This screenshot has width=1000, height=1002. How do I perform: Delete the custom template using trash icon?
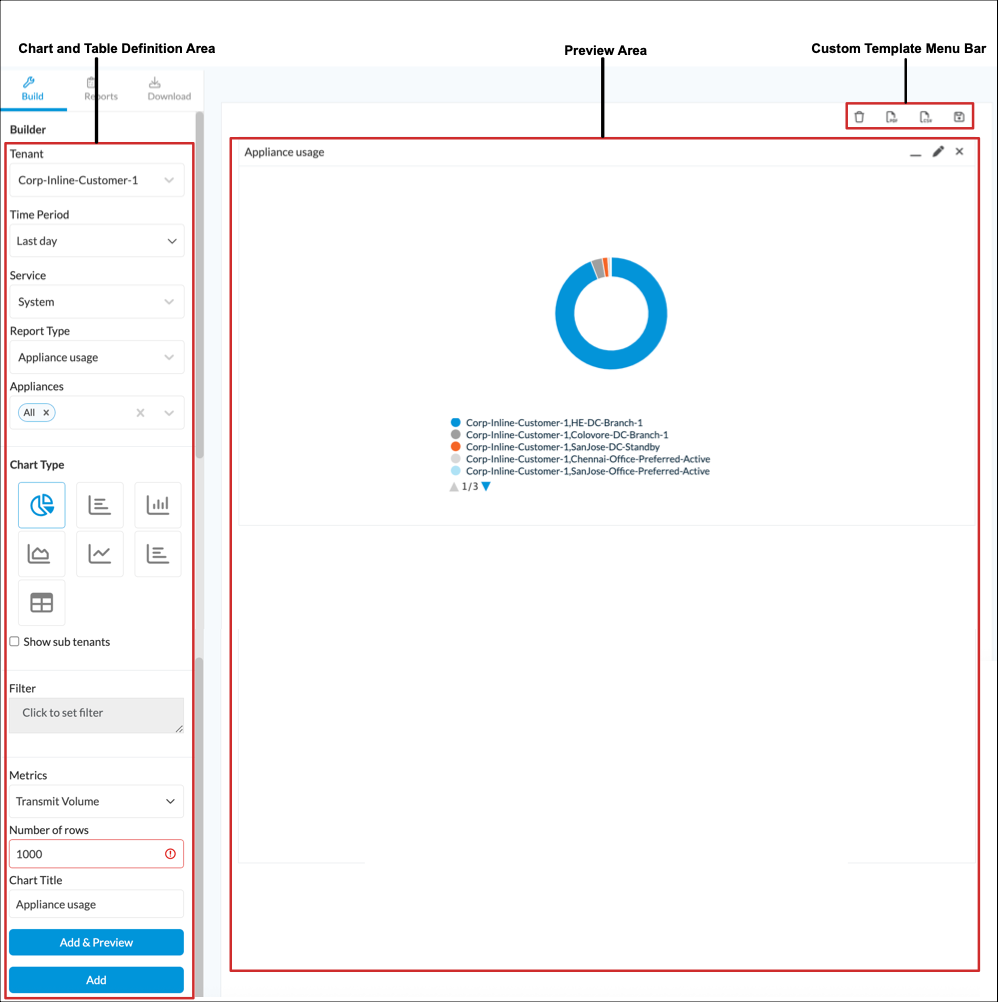pos(859,116)
